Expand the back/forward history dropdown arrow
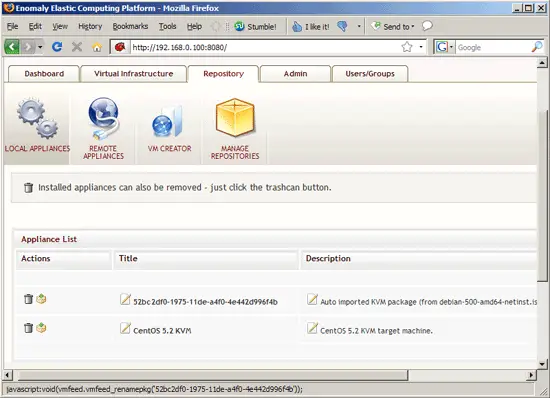The width and height of the screenshot is (550, 398). (x=40, y=47)
